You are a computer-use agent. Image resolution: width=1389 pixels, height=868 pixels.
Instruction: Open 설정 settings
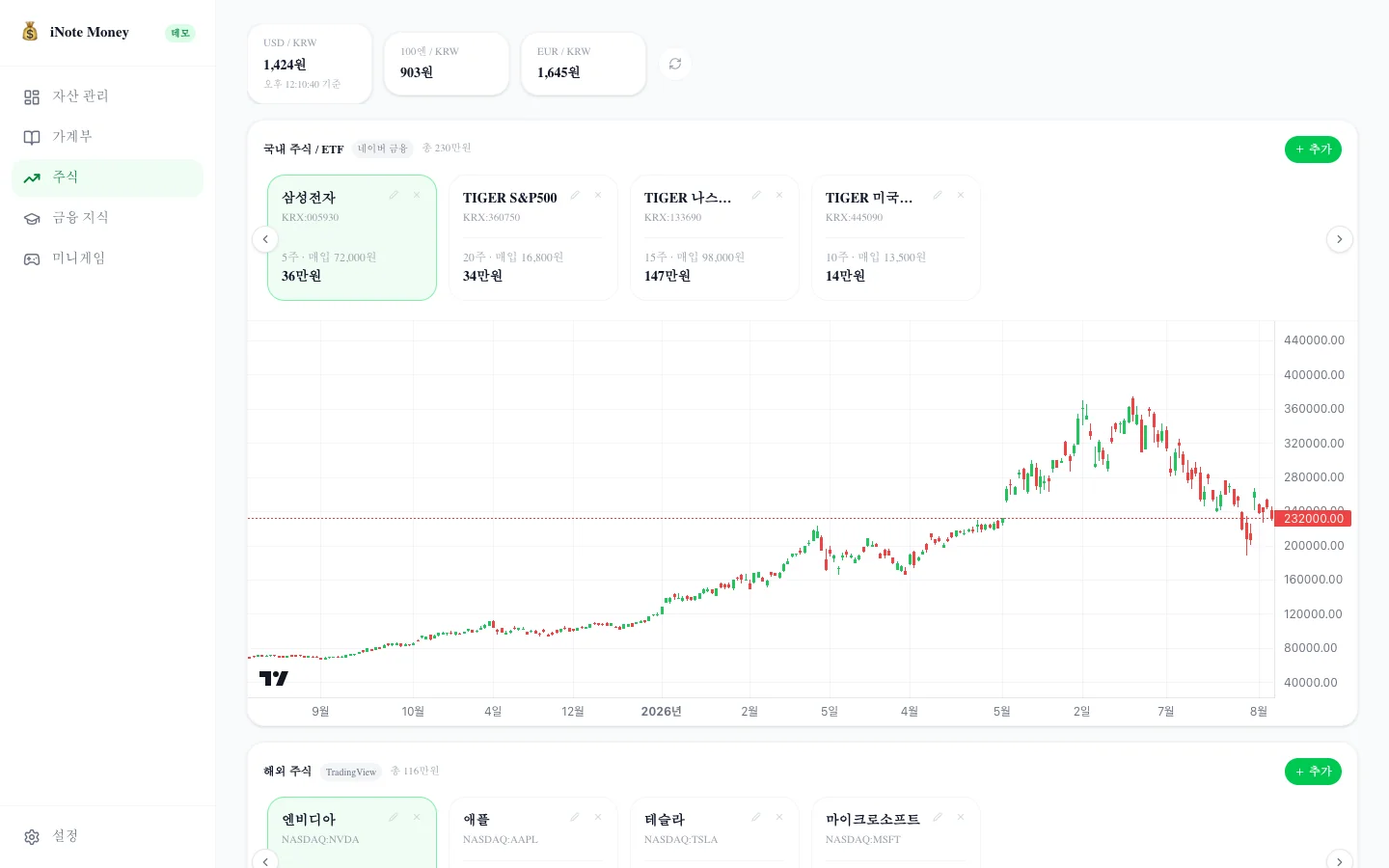tap(107, 836)
